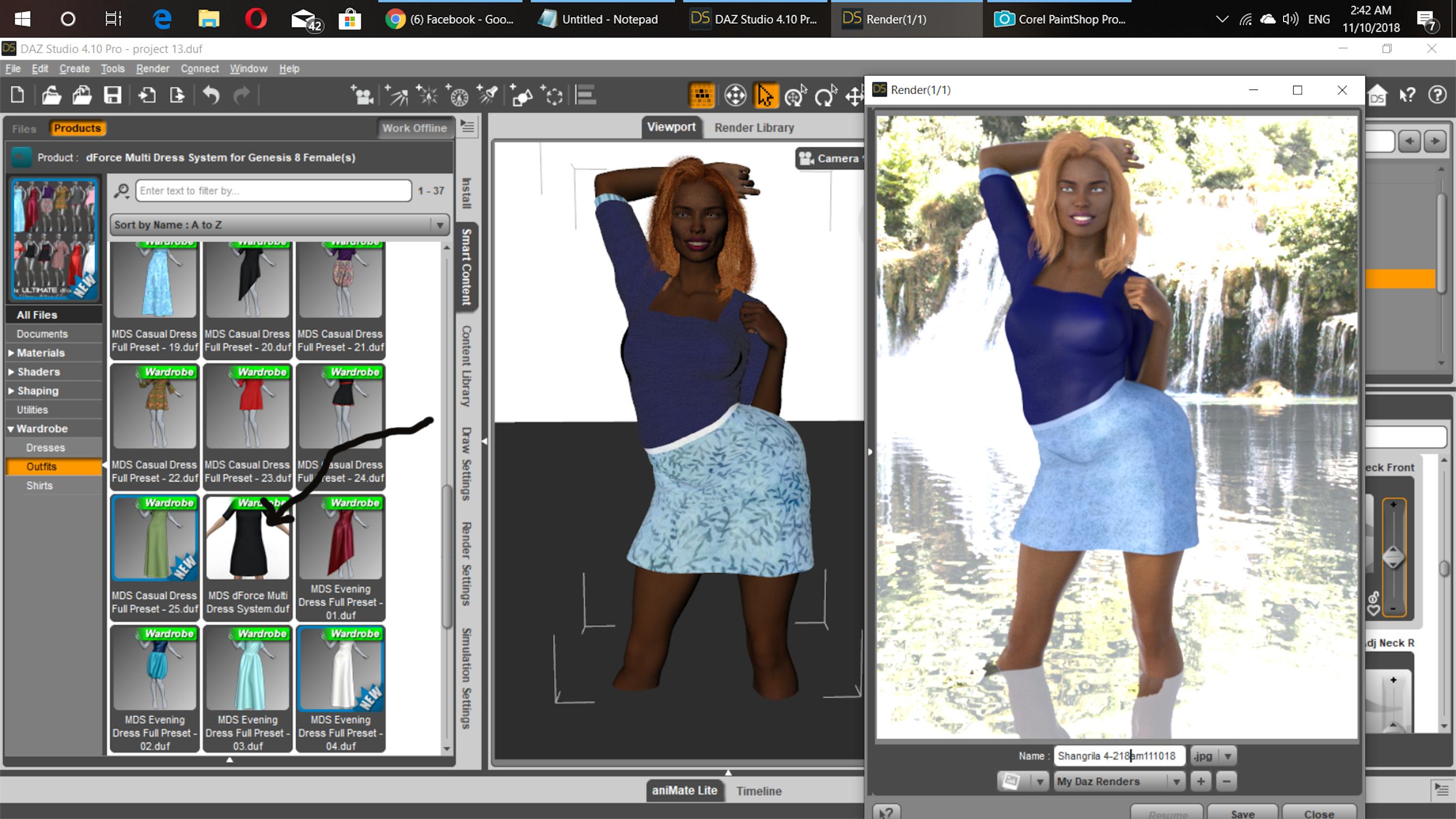Click the New scene document icon
Screen dimensions: 1456x819
pyautogui.click(x=18, y=95)
